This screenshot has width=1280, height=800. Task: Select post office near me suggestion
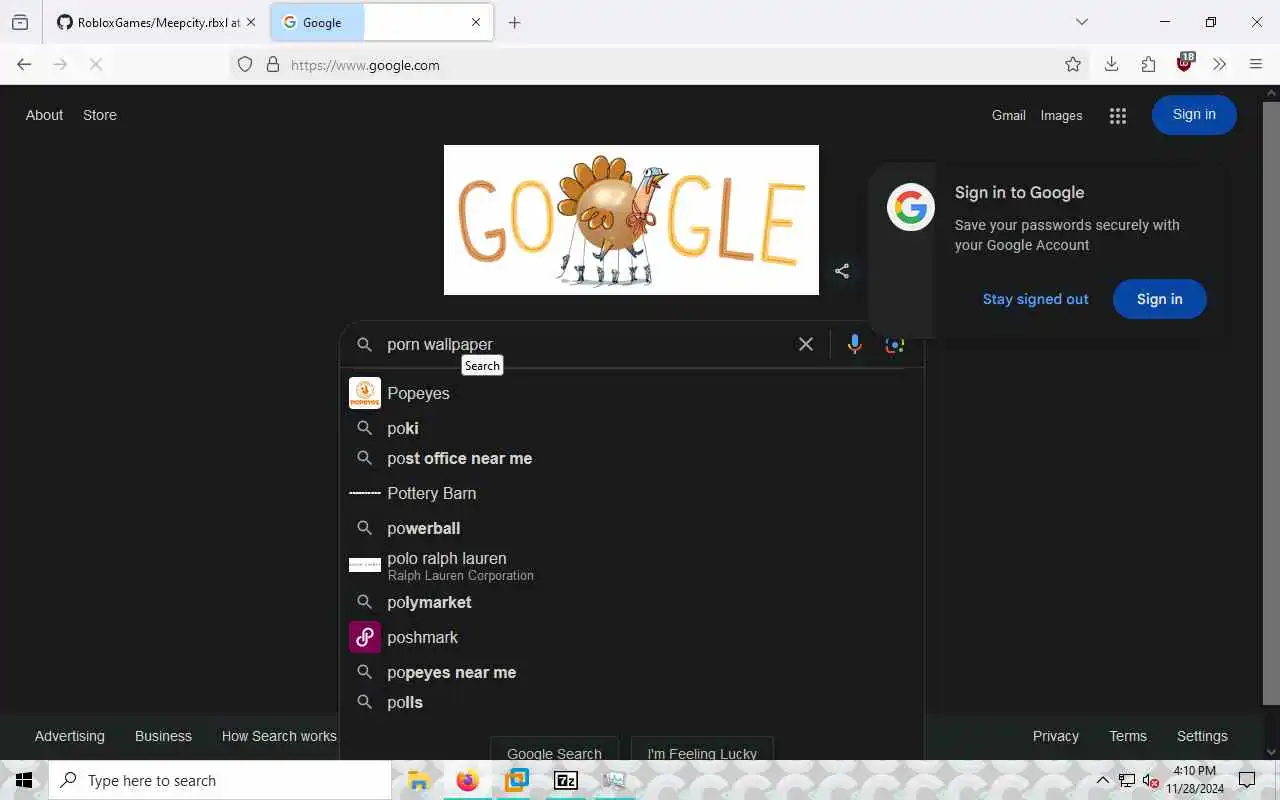tap(632, 458)
